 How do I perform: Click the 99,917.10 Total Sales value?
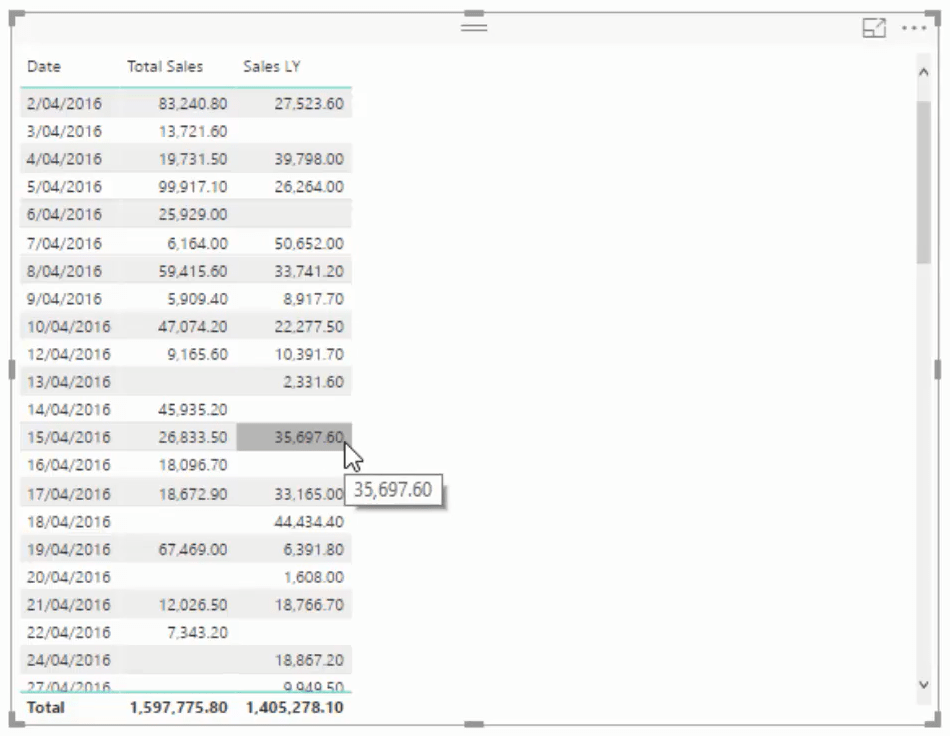pyautogui.click(x=193, y=187)
